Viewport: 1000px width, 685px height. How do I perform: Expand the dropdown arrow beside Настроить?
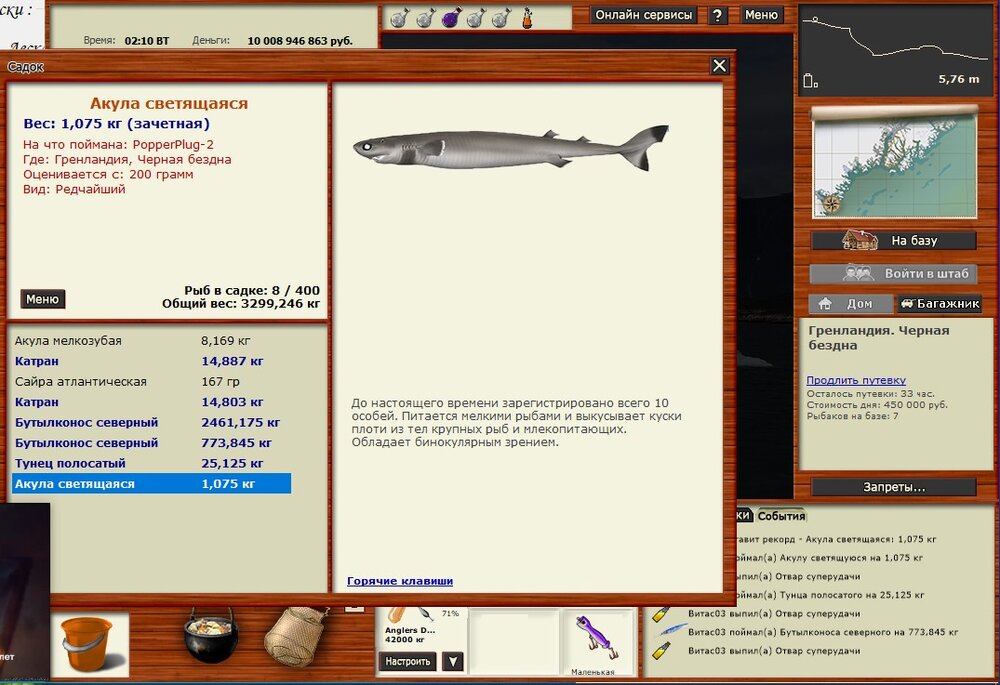pos(453,661)
